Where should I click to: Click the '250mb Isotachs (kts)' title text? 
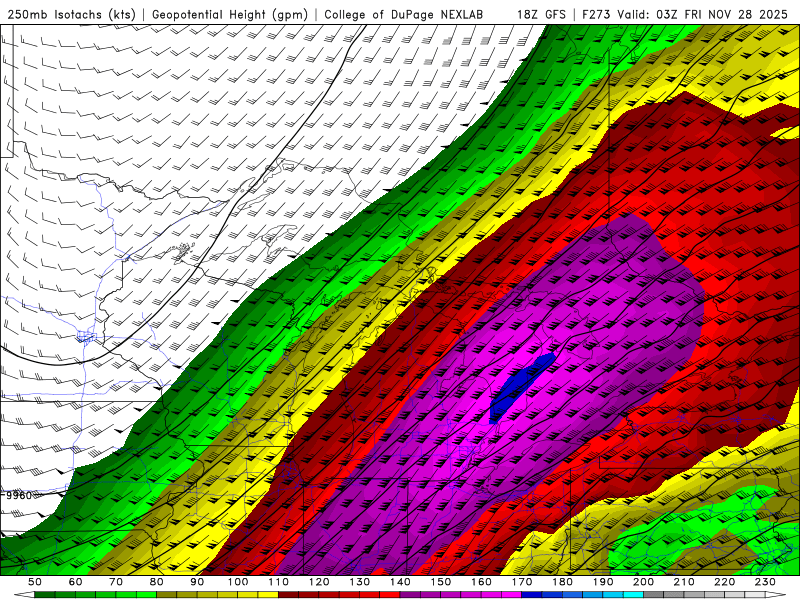click(x=72, y=15)
